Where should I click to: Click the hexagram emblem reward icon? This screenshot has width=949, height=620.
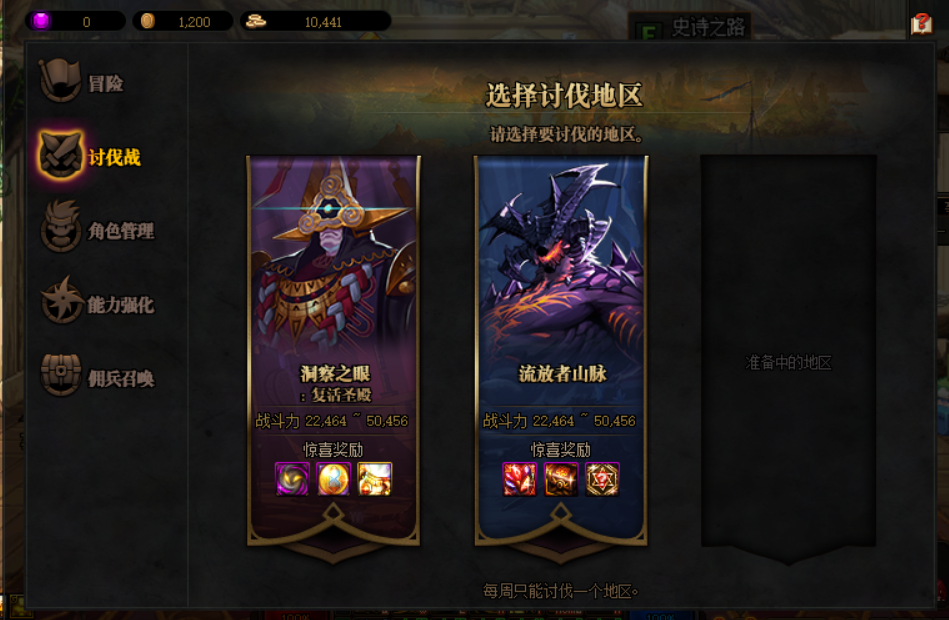click(x=602, y=479)
